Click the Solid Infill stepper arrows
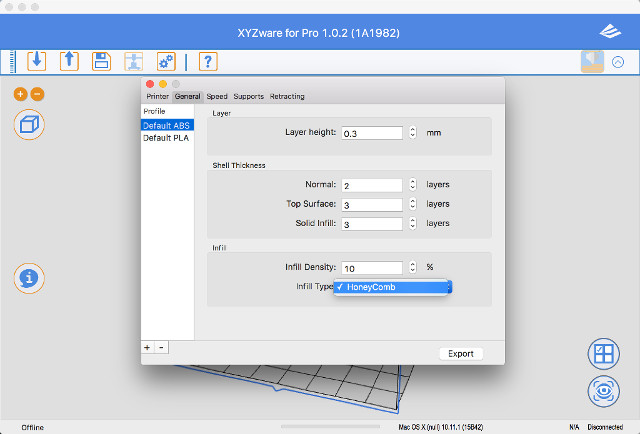 (x=413, y=223)
